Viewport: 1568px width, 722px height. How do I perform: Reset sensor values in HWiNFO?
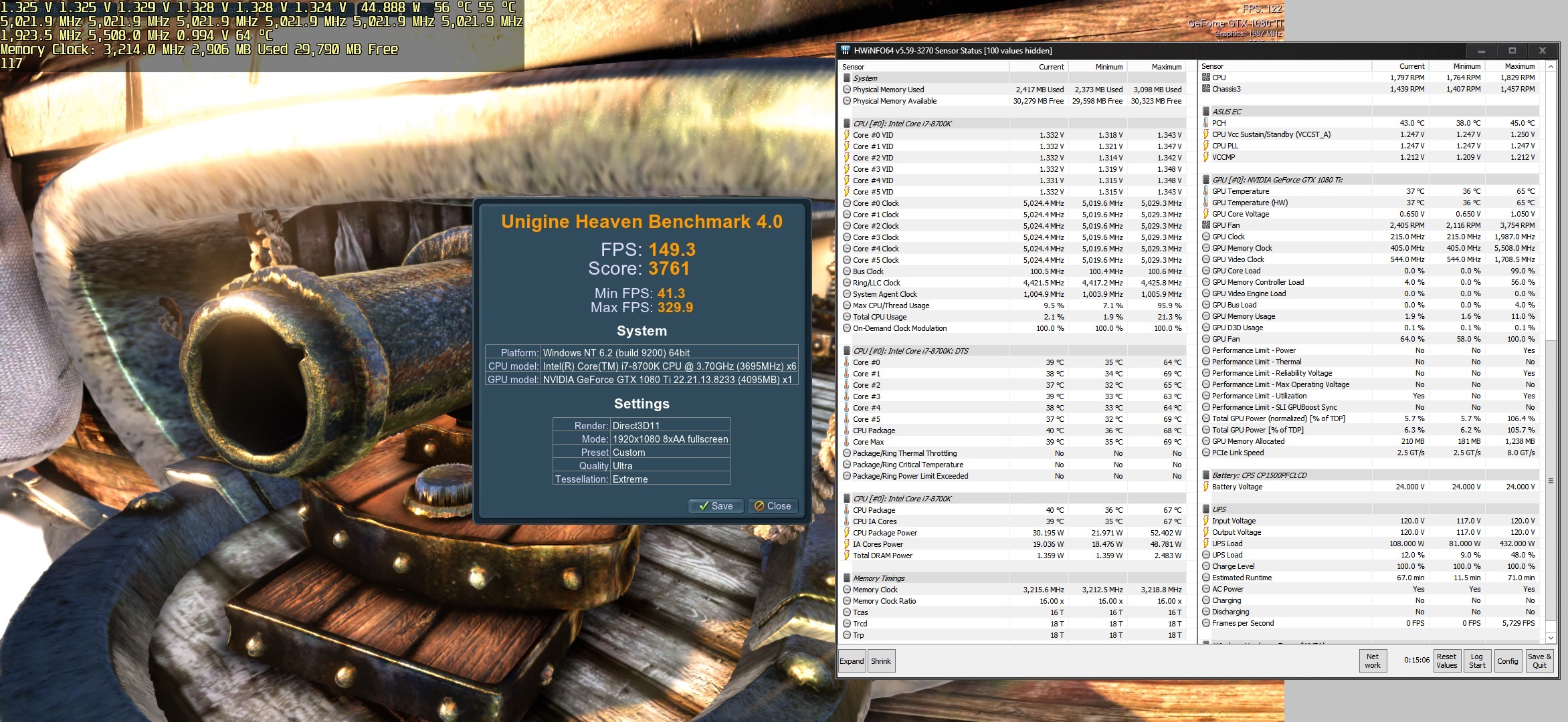[x=1446, y=661]
